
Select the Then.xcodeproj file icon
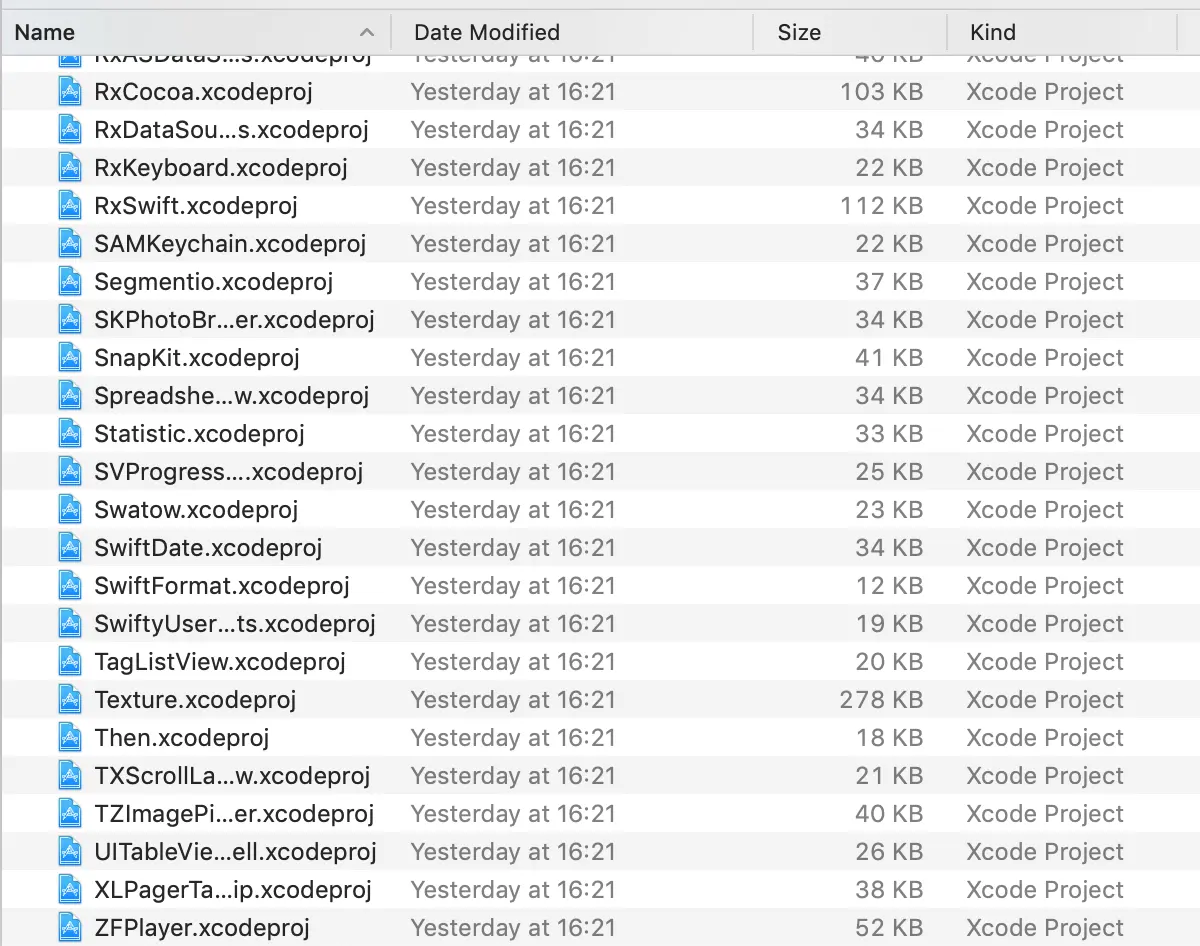pyautogui.click(x=70, y=738)
